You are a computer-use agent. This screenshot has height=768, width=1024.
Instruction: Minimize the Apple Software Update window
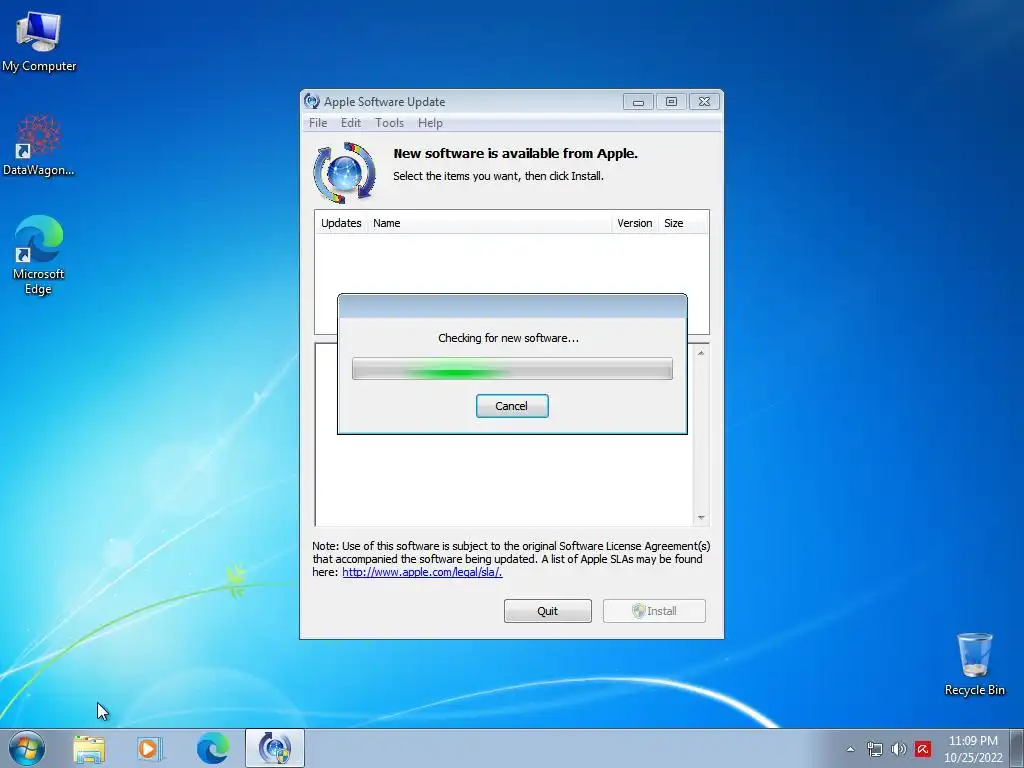(638, 101)
